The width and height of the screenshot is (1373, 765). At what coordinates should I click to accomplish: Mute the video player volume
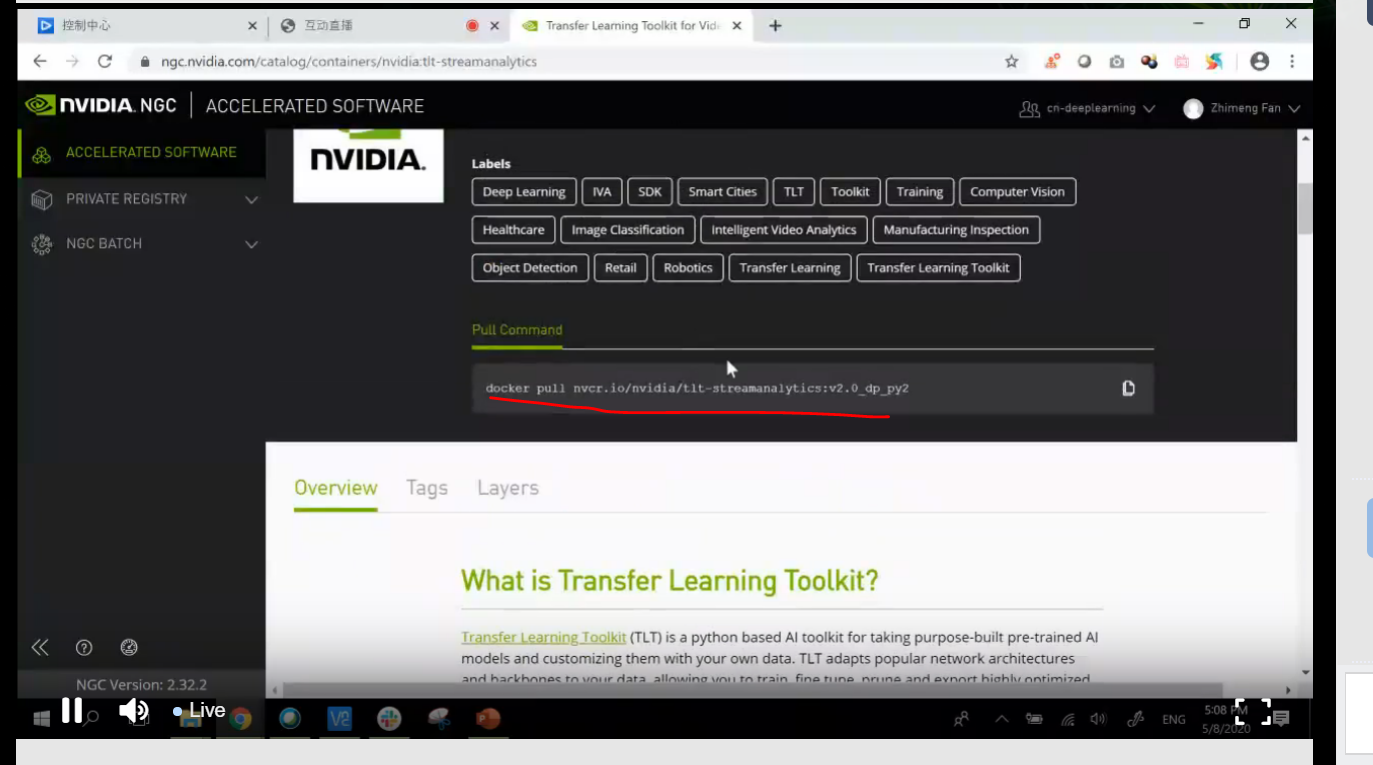(133, 710)
